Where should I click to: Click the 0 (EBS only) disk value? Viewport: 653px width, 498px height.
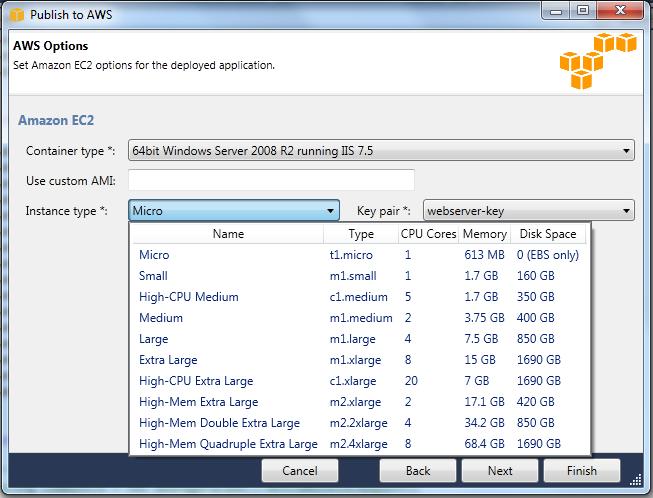[548, 255]
